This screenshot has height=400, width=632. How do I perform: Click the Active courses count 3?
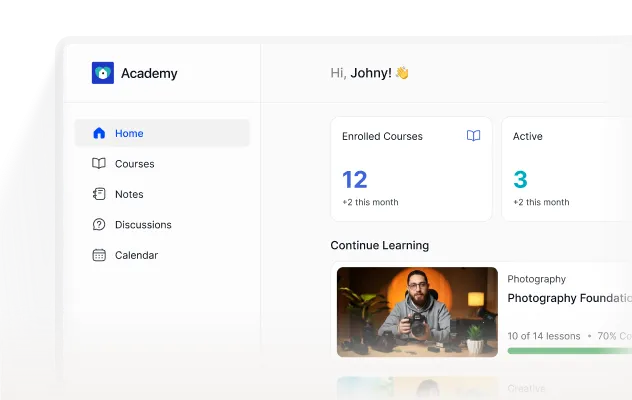pos(520,179)
